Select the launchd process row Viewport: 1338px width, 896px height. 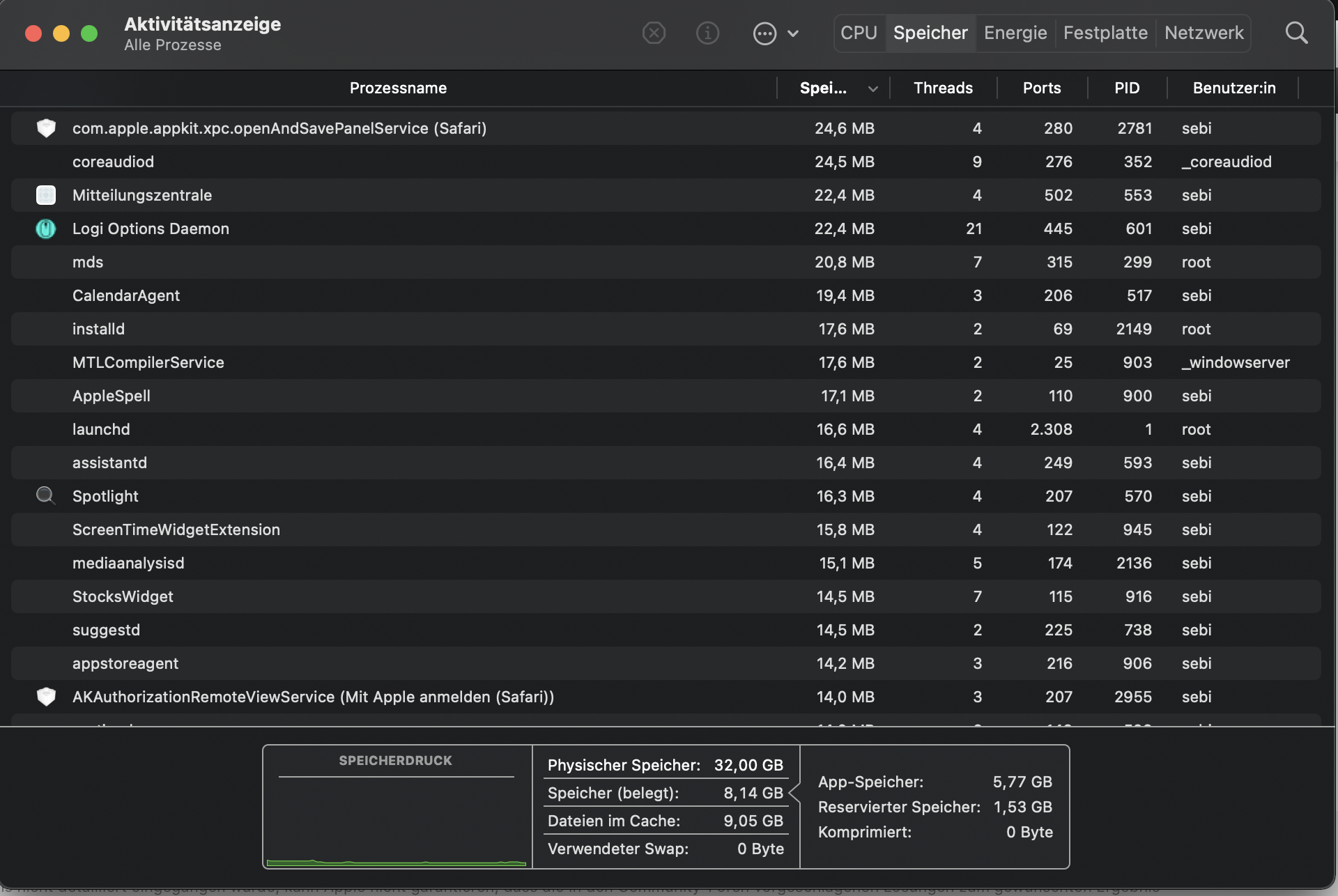point(418,429)
